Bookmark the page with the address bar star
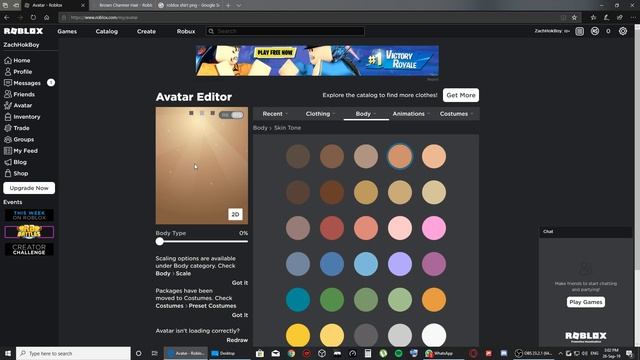Image resolution: width=640 pixels, height=360 pixels. pos(574,18)
